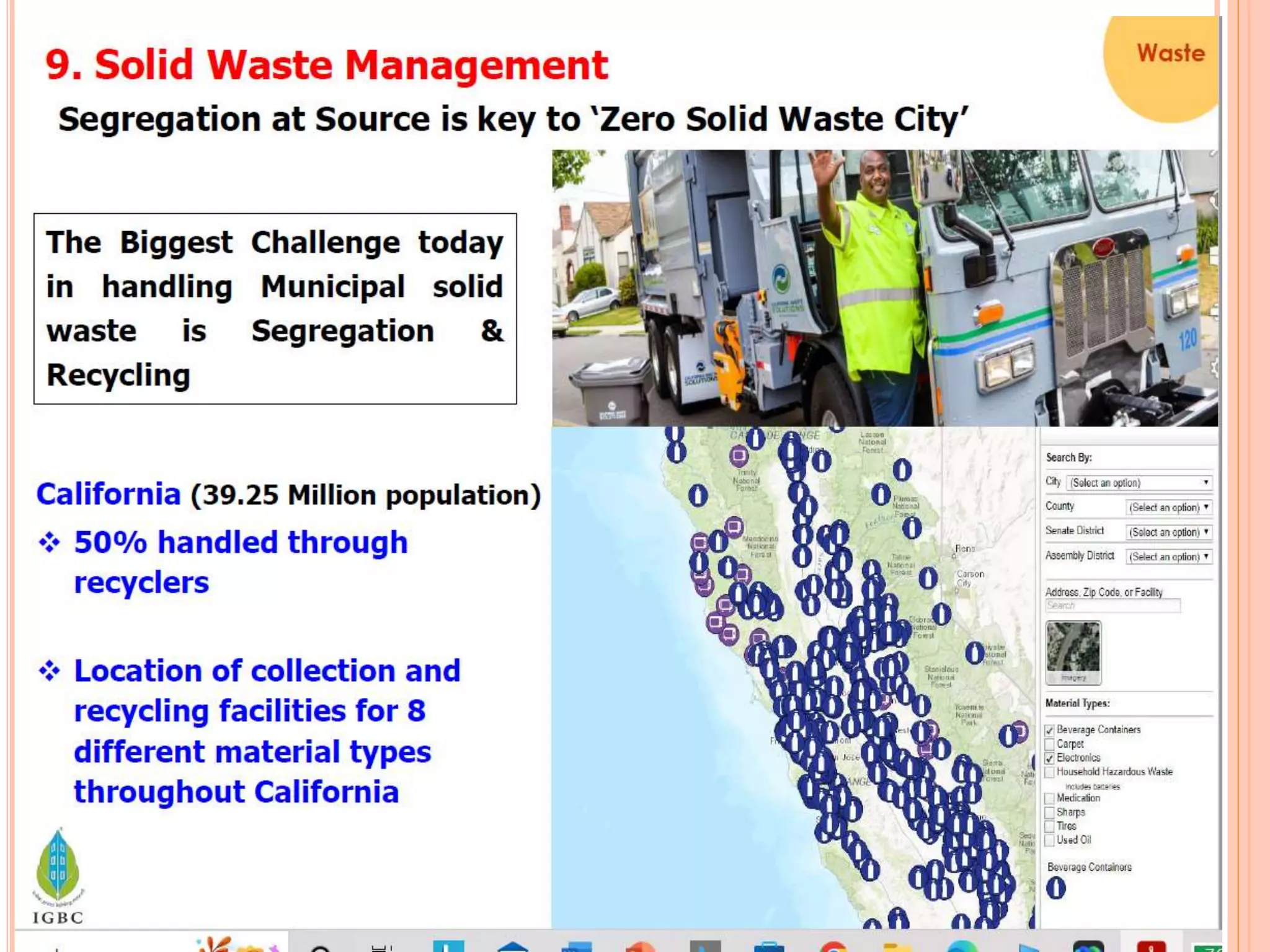Expand the Assembly District dropdown
The image size is (1270, 952).
(1168, 557)
